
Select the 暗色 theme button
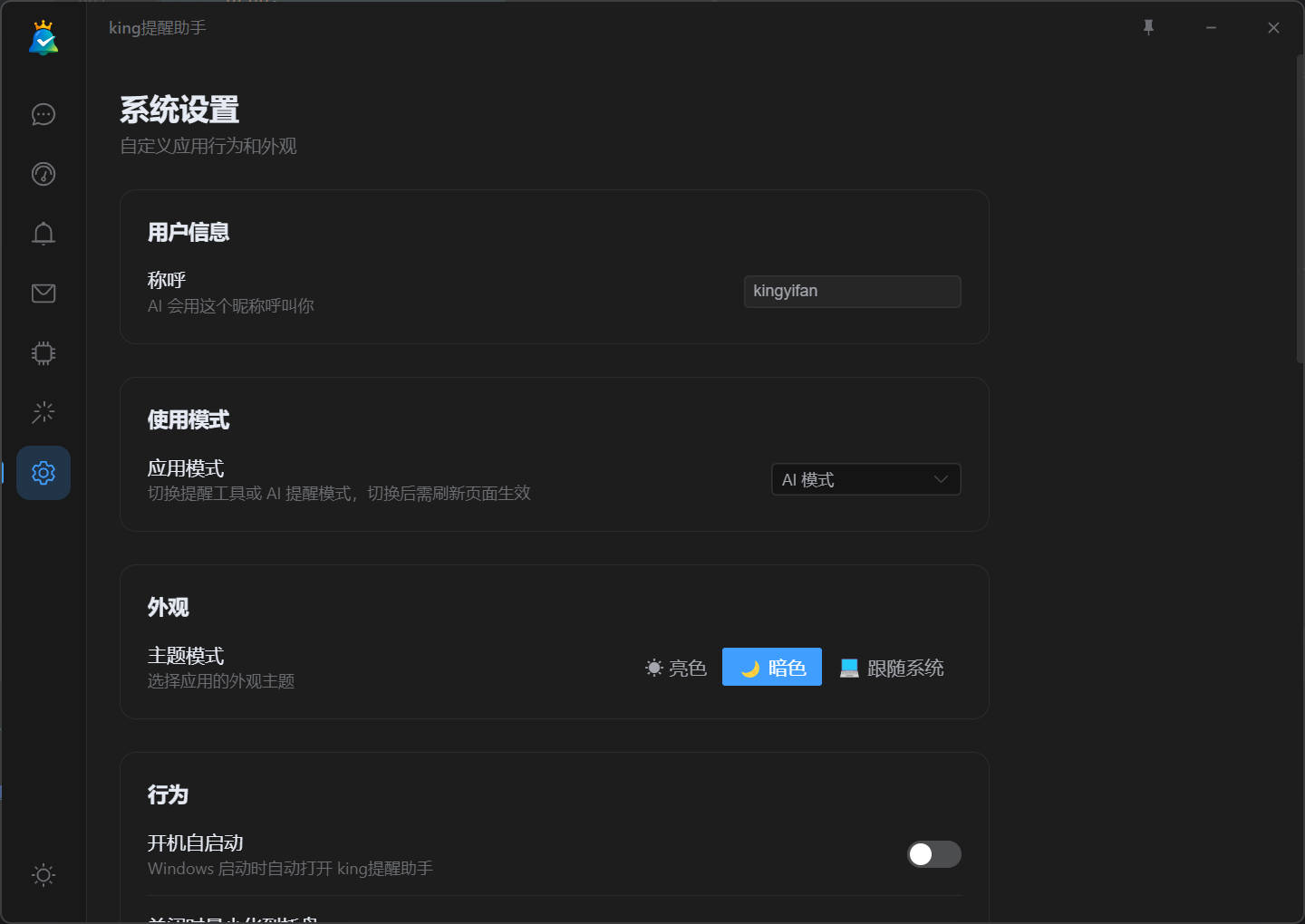click(x=771, y=667)
